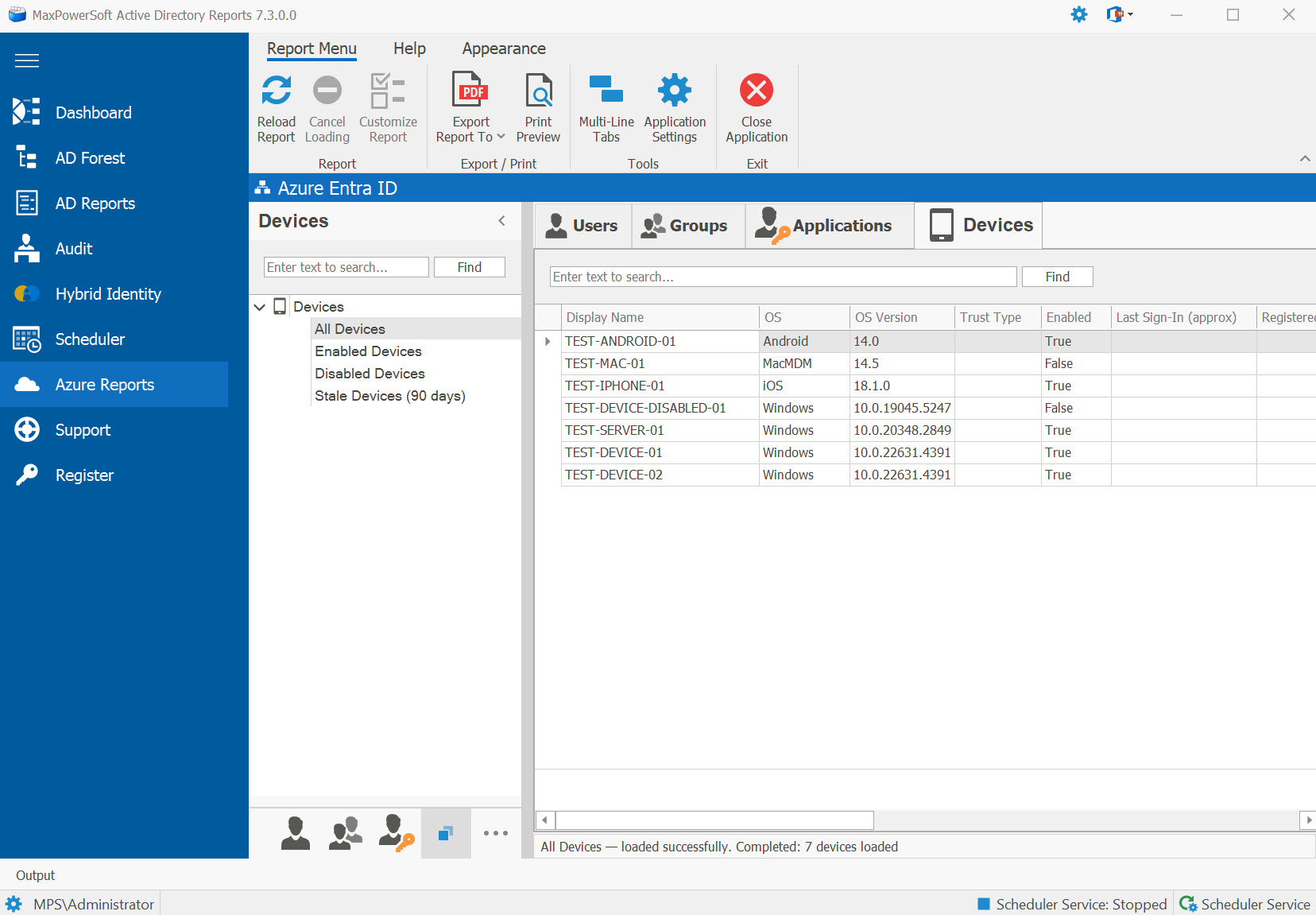
Task: Click Find button in Devices panel
Action: point(470,267)
